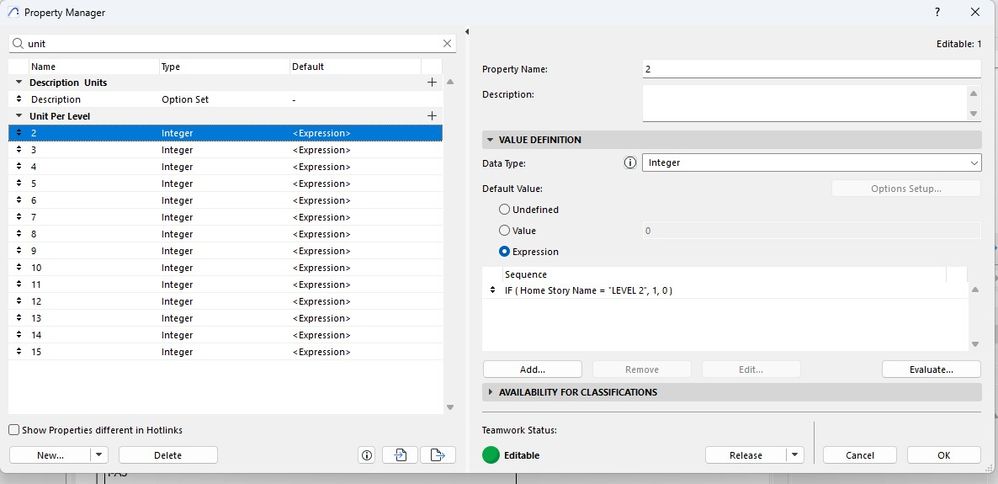Select the Description property row
Viewport: 998px width, 484px height.
click(226, 99)
